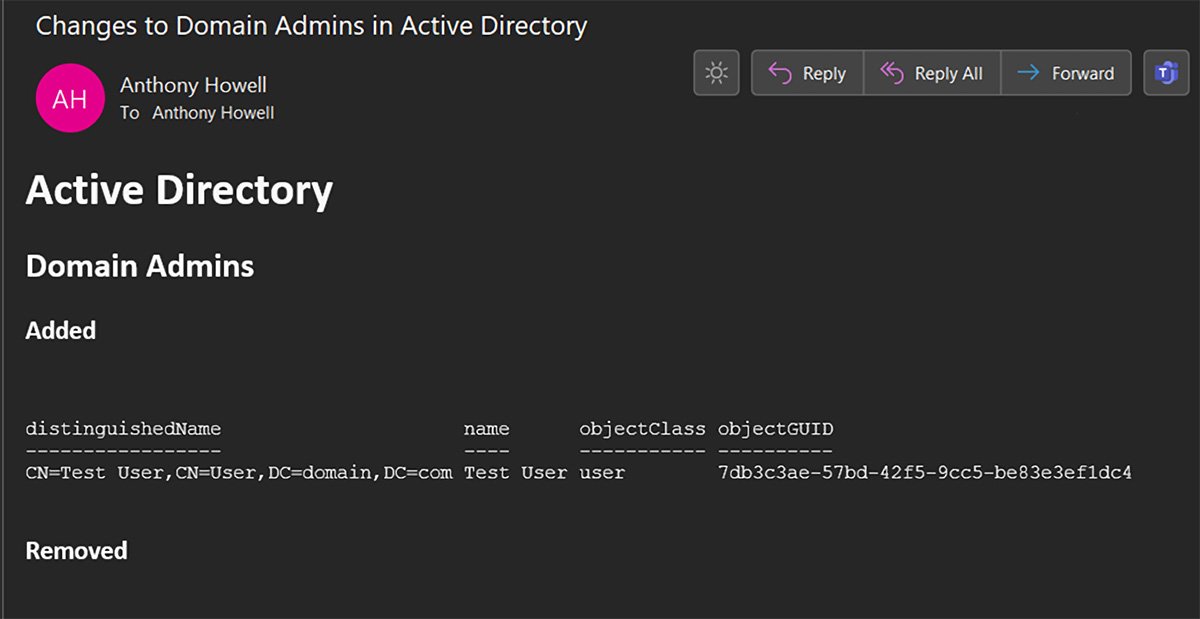Viewport: 1200px width, 619px height.
Task: Click the brightness icon left of Reply
Action: [x=716, y=72]
